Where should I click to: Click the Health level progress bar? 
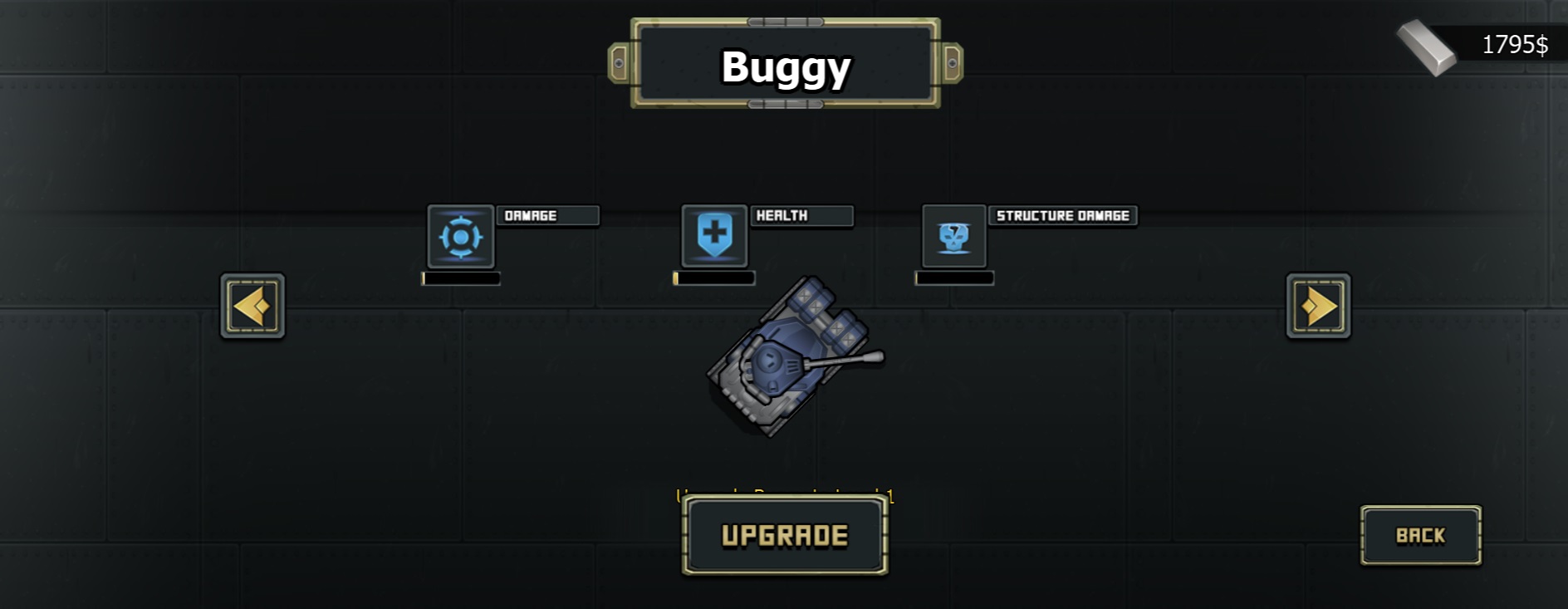[x=714, y=278]
